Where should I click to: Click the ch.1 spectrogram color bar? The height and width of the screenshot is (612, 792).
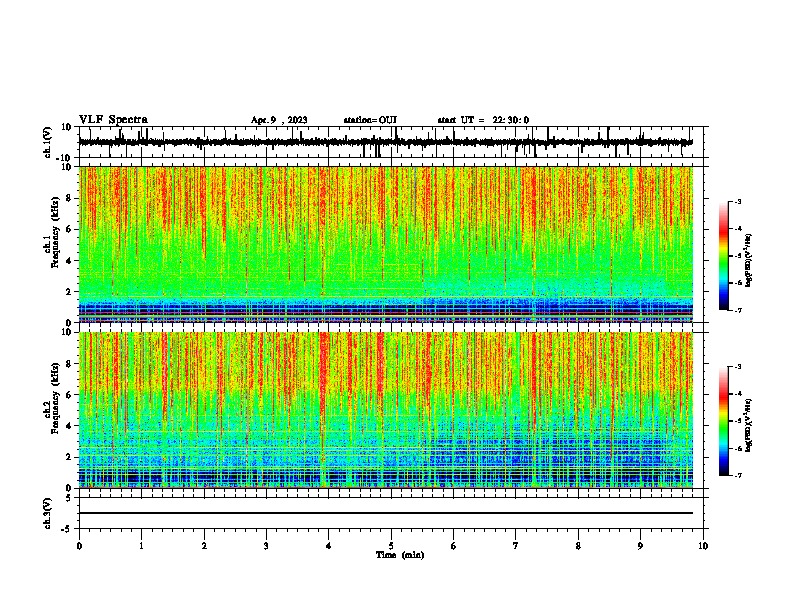pyautogui.click(x=724, y=256)
